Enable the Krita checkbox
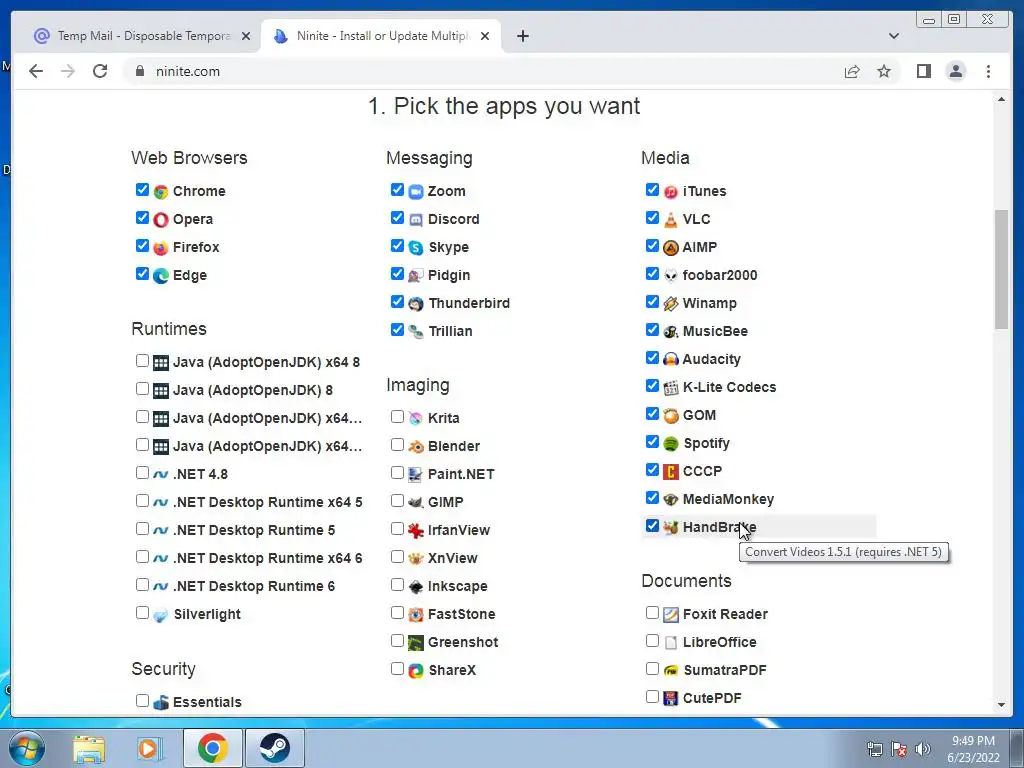The height and width of the screenshot is (768, 1024). pos(397,416)
